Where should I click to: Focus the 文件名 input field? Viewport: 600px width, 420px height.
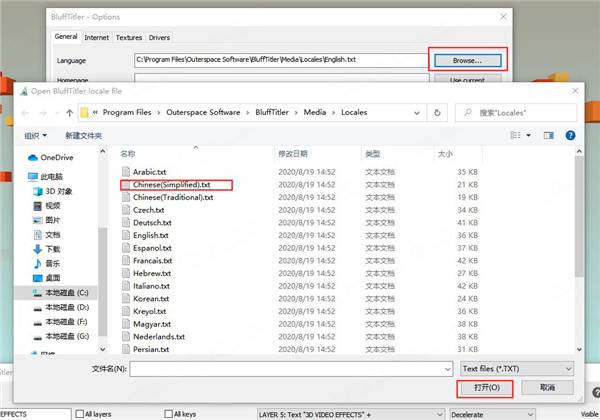(x=287, y=369)
